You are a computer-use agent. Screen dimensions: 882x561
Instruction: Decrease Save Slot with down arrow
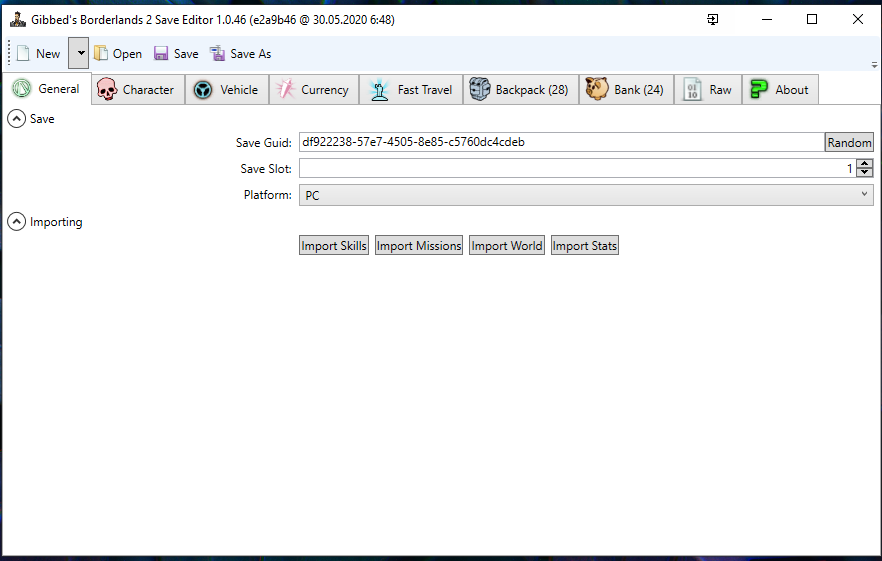[865, 172]
